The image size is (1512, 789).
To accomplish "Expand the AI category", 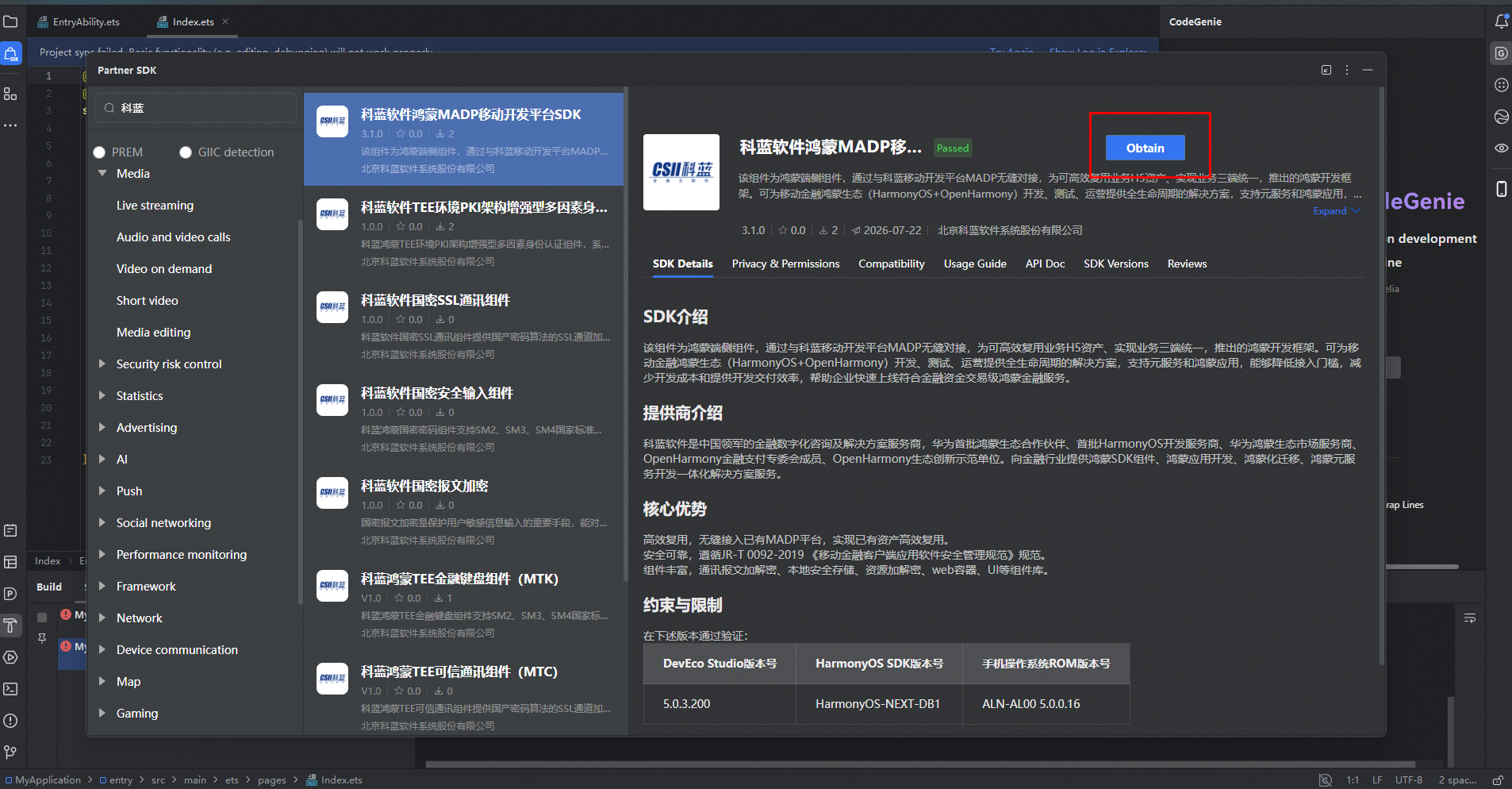I will [x=102, y=459].
